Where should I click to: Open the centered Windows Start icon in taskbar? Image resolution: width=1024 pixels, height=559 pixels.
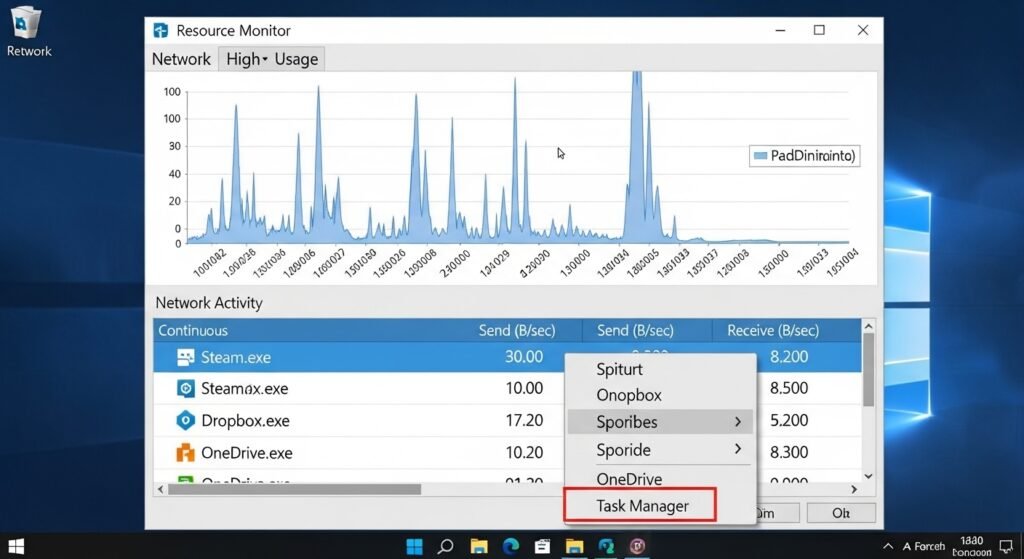point(413,546)
